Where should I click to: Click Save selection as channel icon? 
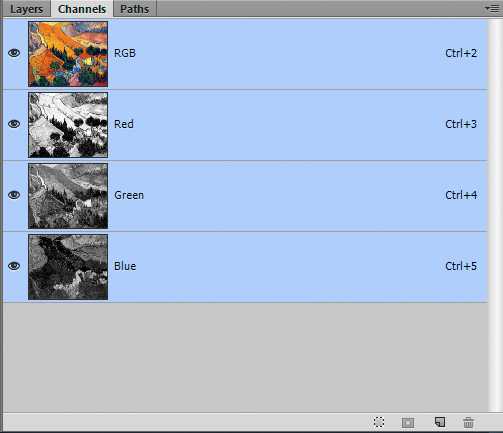click(x=408, y=423)
